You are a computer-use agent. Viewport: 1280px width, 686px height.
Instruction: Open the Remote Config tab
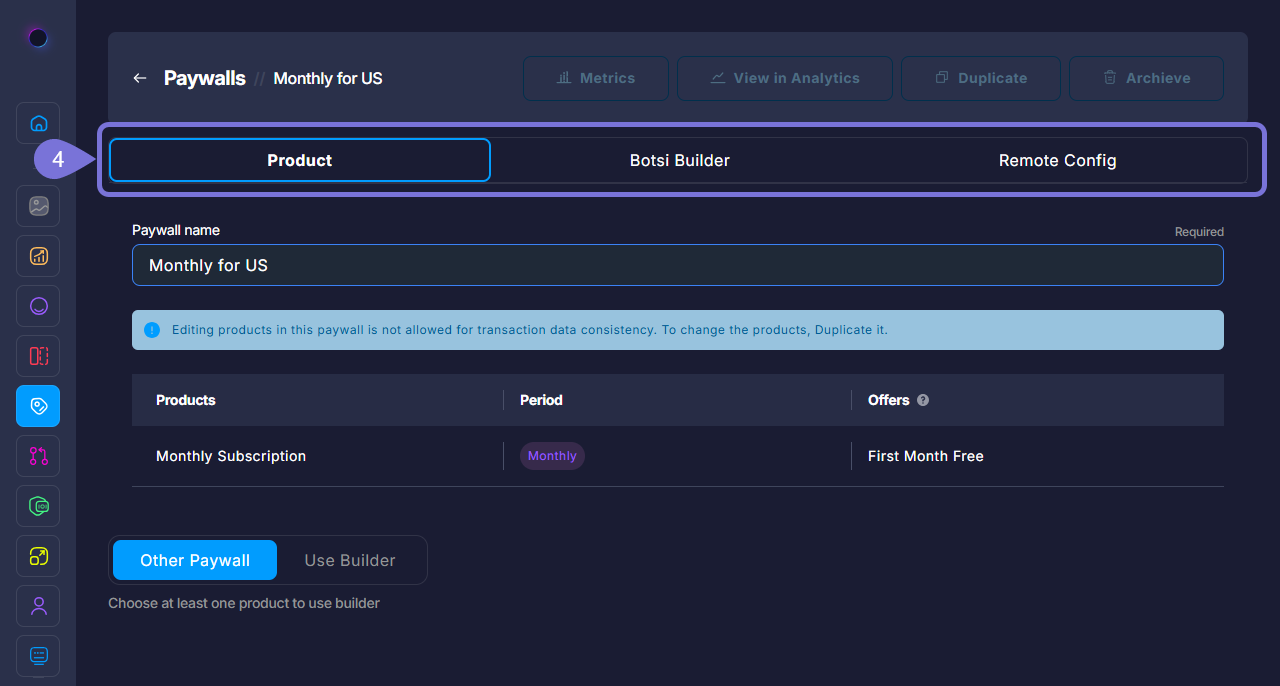point(1057,160)
